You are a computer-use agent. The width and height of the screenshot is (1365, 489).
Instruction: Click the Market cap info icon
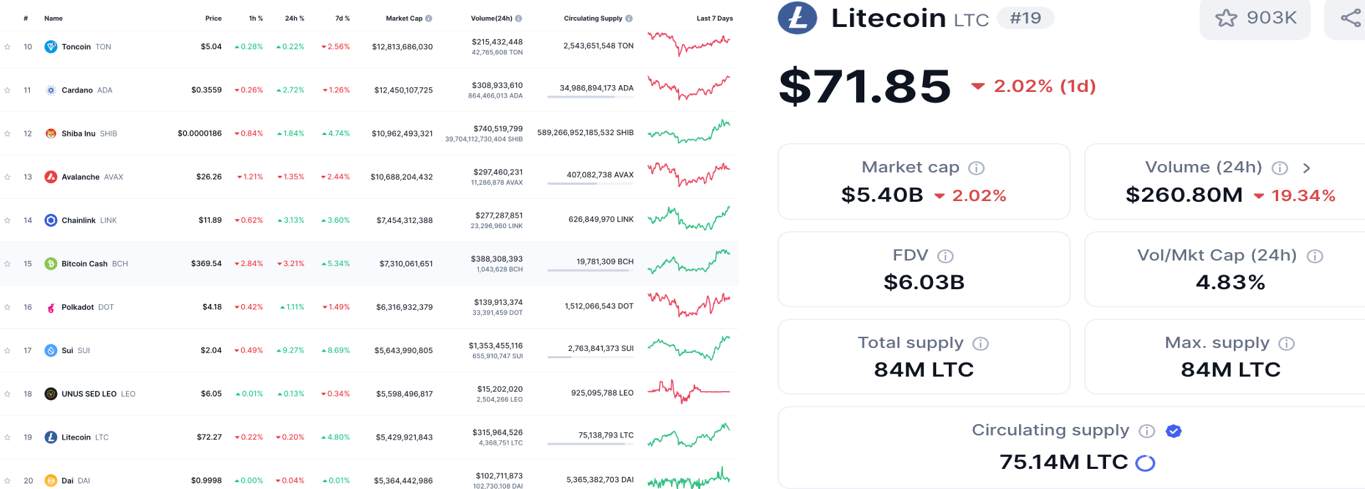pos(976,168)
